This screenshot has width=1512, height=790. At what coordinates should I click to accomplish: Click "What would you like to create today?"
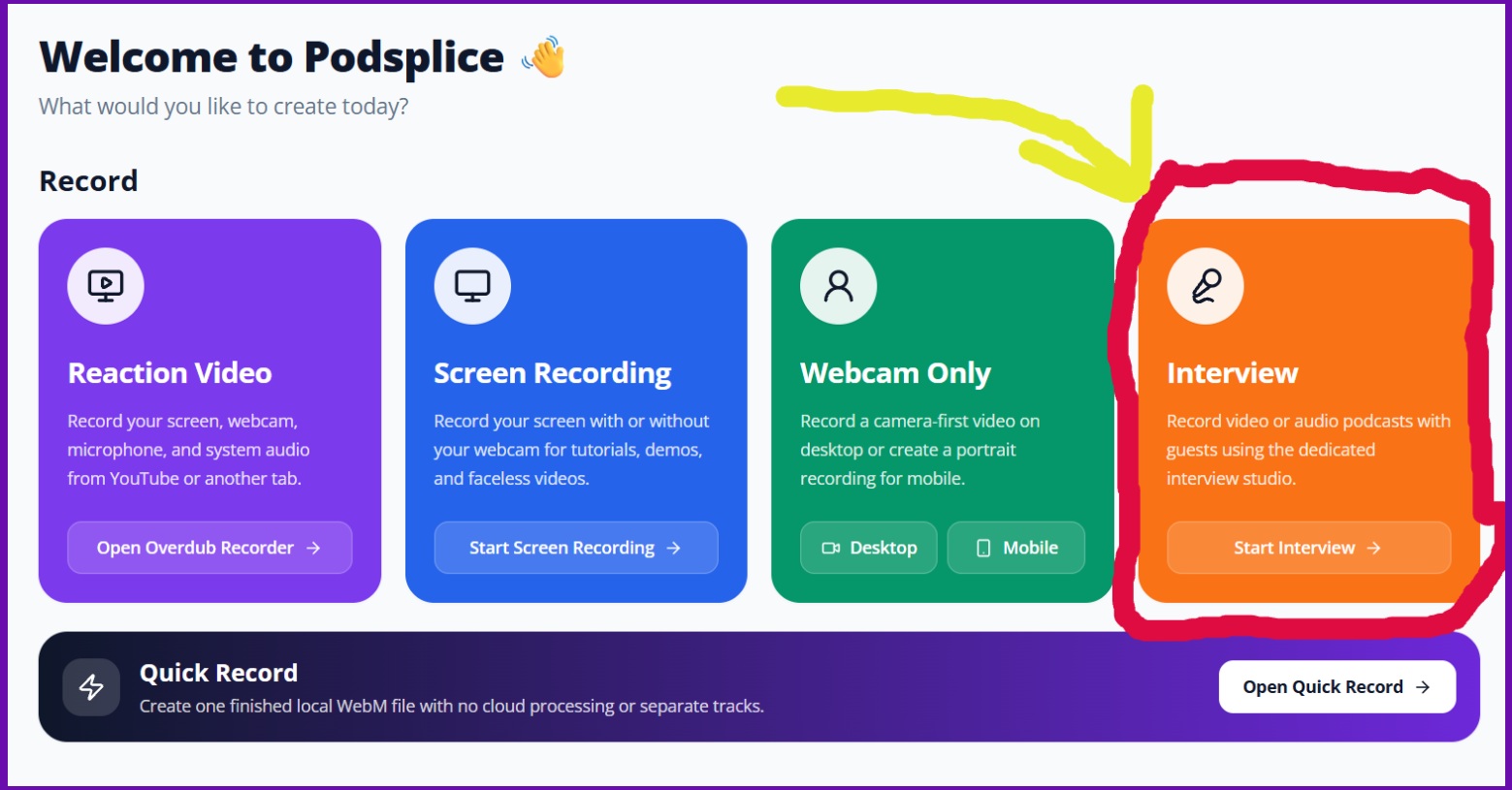223,107
